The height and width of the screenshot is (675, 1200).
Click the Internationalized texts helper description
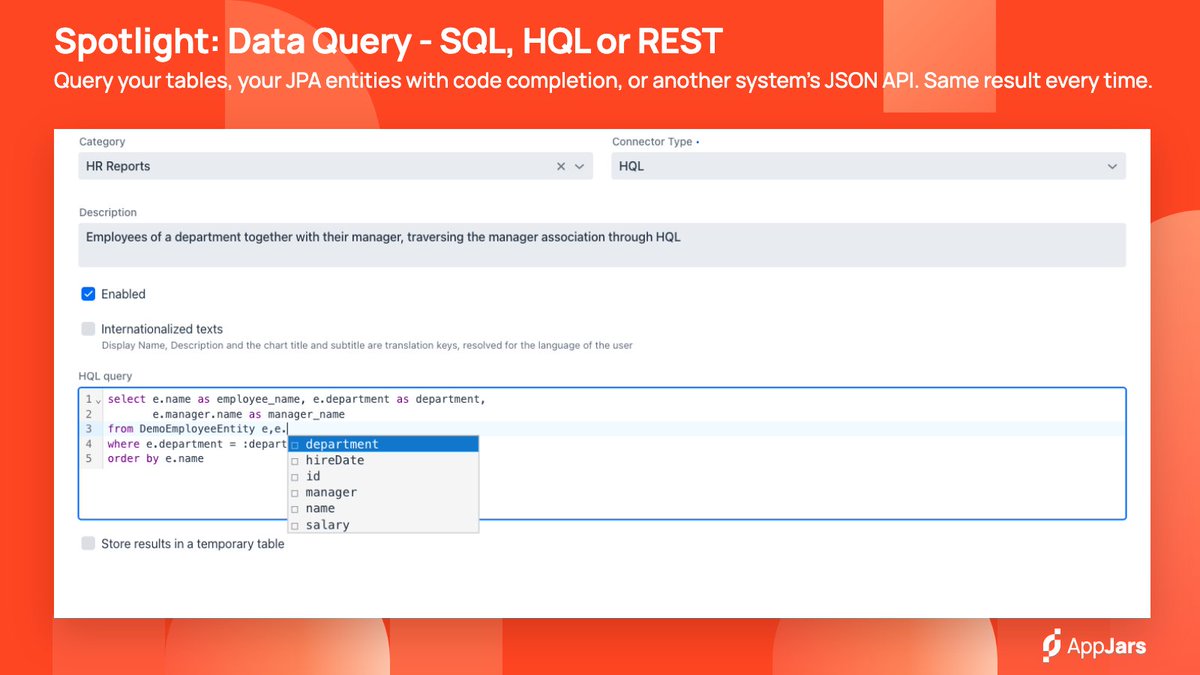click(367, 345)
